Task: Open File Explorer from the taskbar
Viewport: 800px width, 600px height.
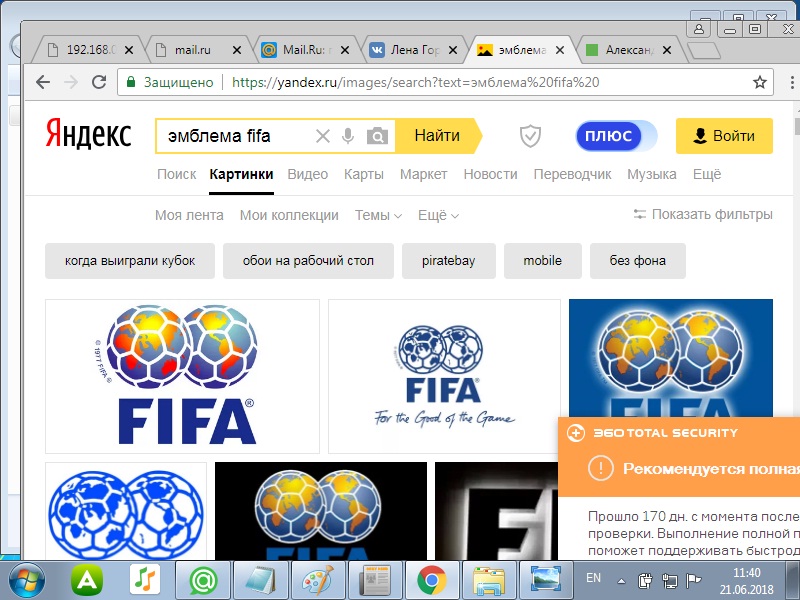Action: click(x=489, y=580)
